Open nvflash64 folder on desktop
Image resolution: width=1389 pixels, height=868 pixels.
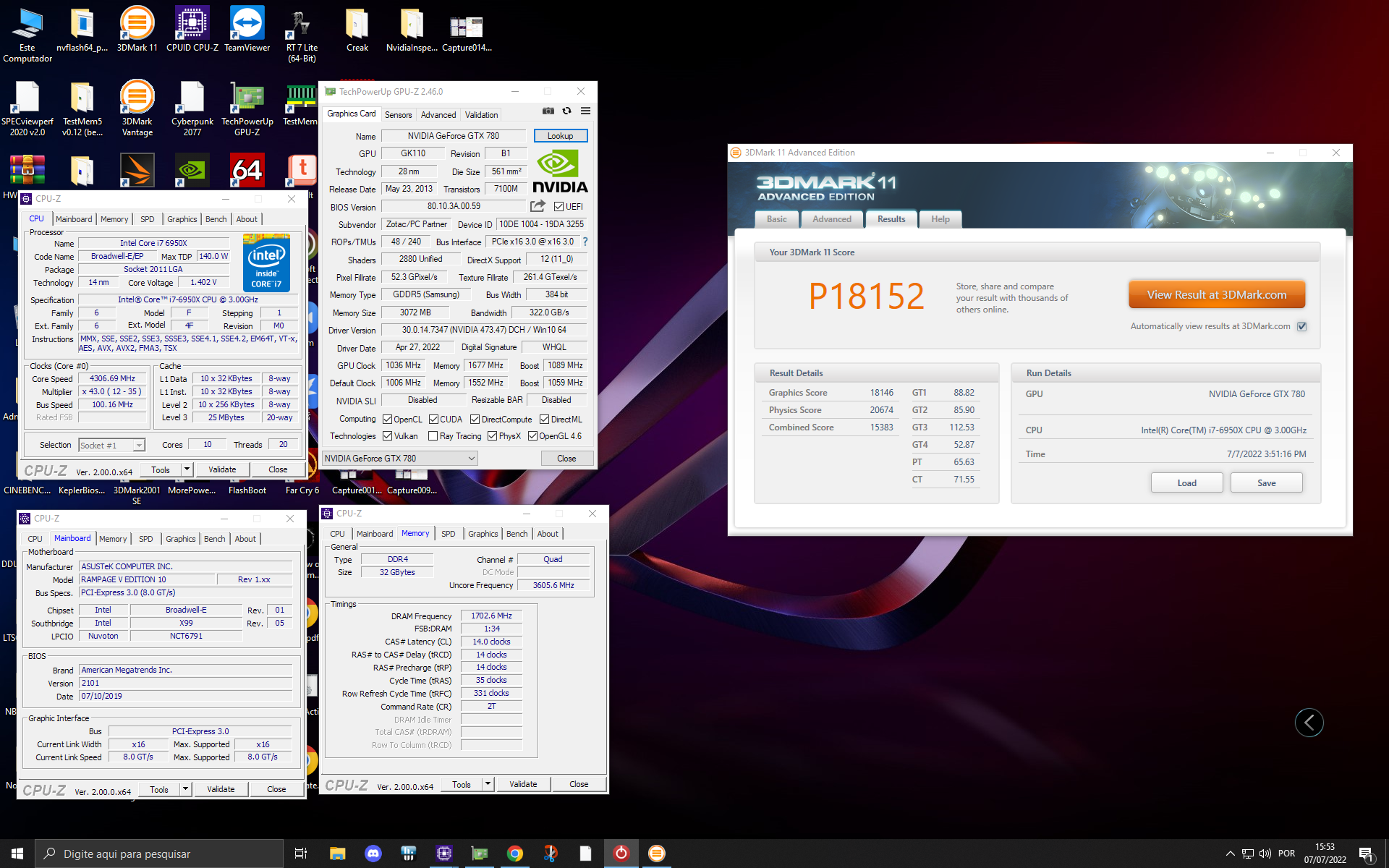pyautogui.click(x=82, y=30)
